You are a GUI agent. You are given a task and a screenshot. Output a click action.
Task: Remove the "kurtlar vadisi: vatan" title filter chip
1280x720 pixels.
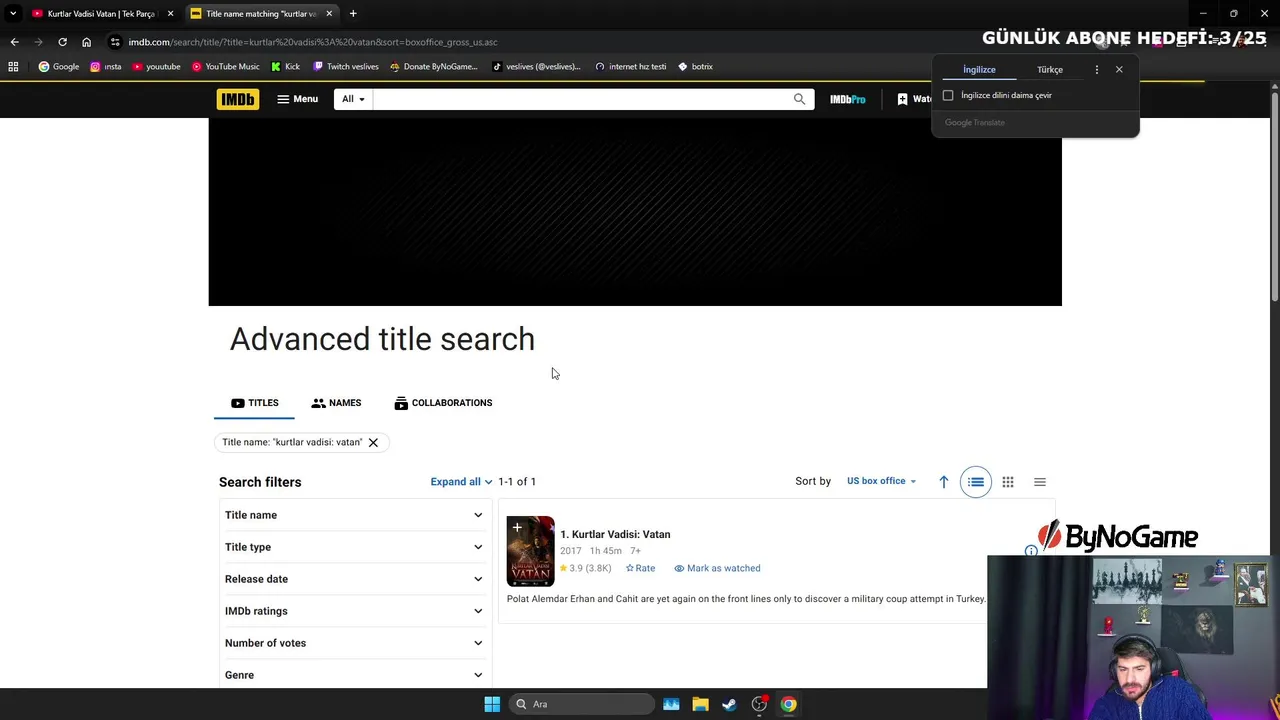(373, 442)
